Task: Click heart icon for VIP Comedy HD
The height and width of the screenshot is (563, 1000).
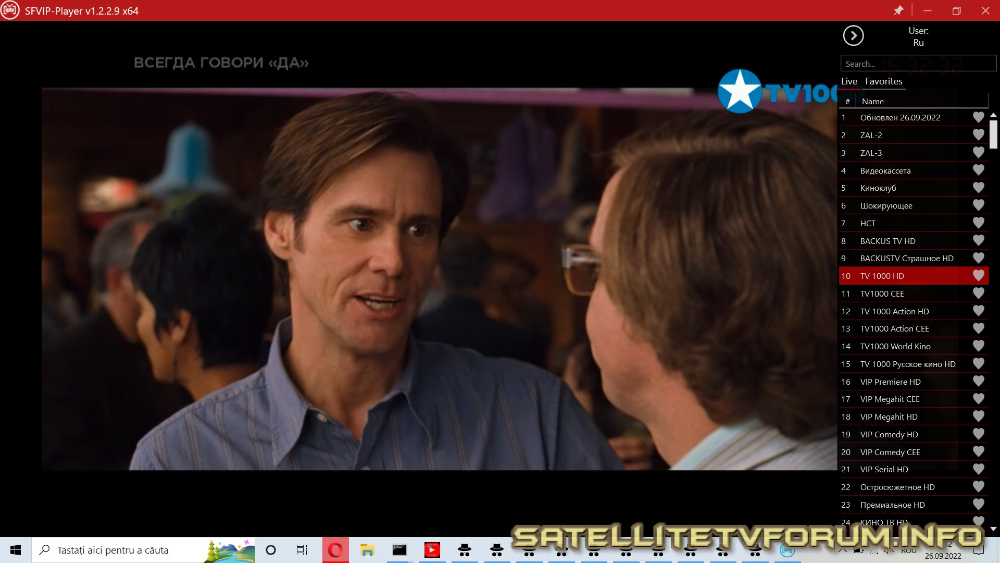Action: (978, 434)
